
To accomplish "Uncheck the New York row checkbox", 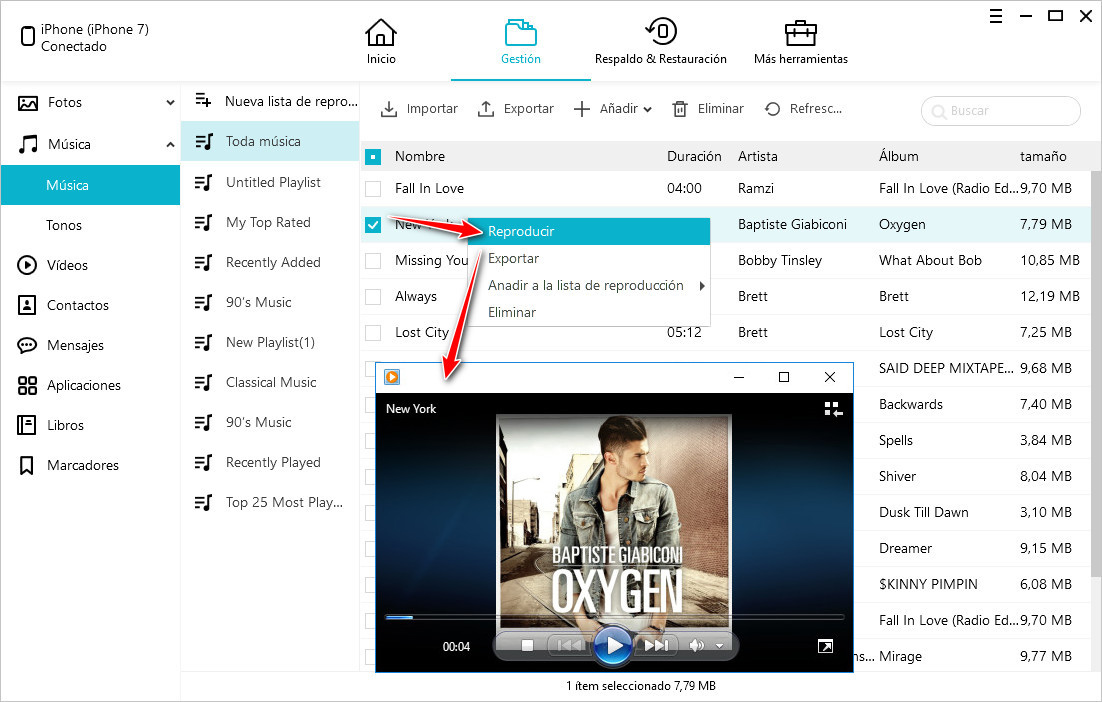I will [x=373, y=225].
